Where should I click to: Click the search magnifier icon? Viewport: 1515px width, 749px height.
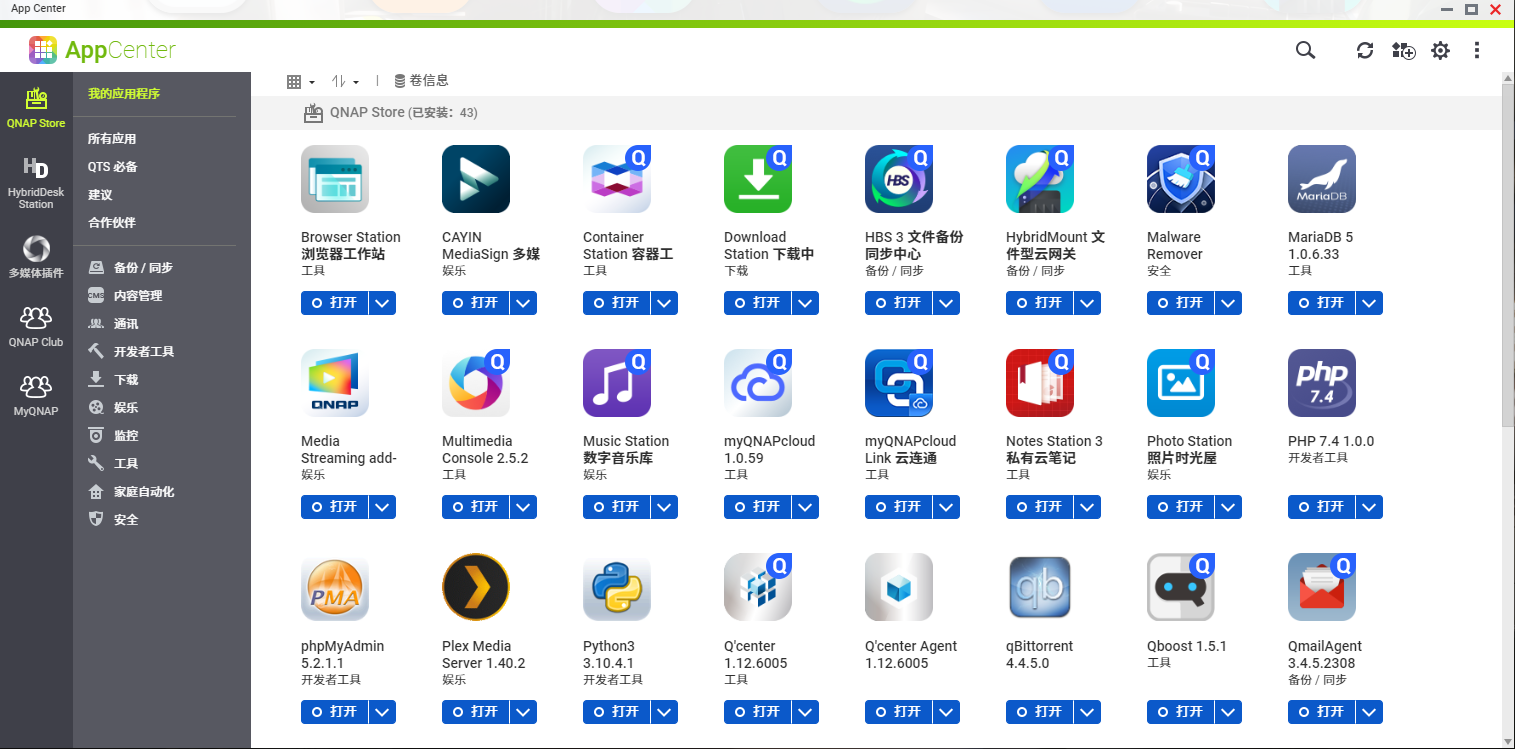pyautogui.click(x=1305, y=50)
